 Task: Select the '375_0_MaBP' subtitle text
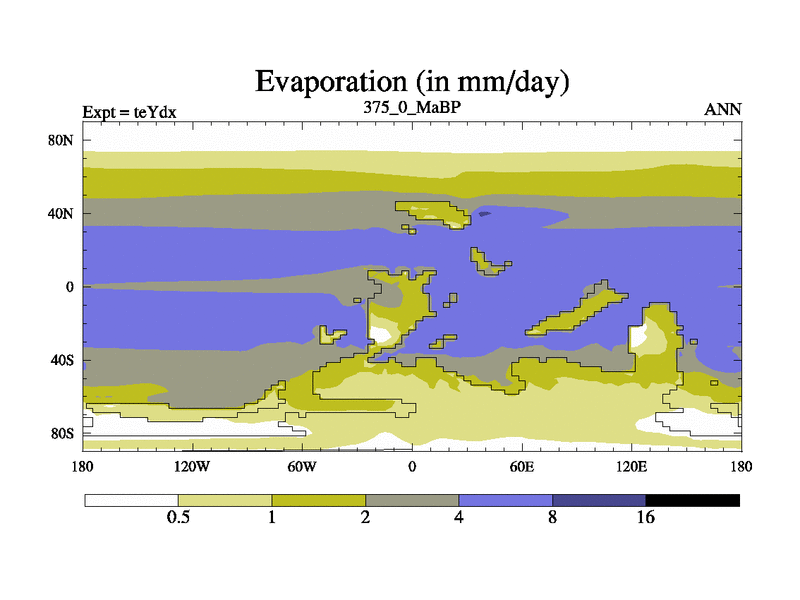[x=412, y=106]
